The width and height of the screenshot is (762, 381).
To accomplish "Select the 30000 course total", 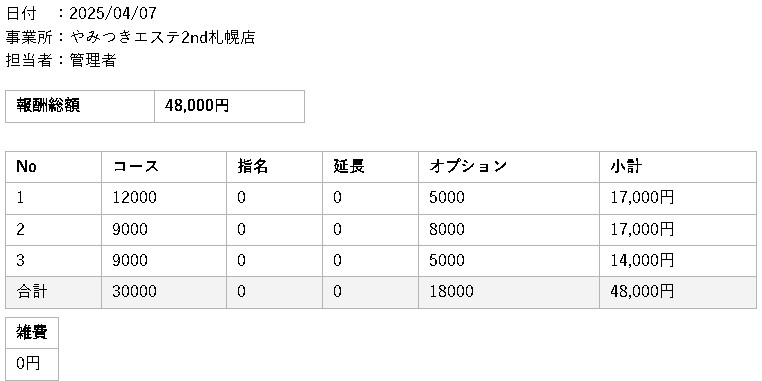I will (x=135, y=292).
